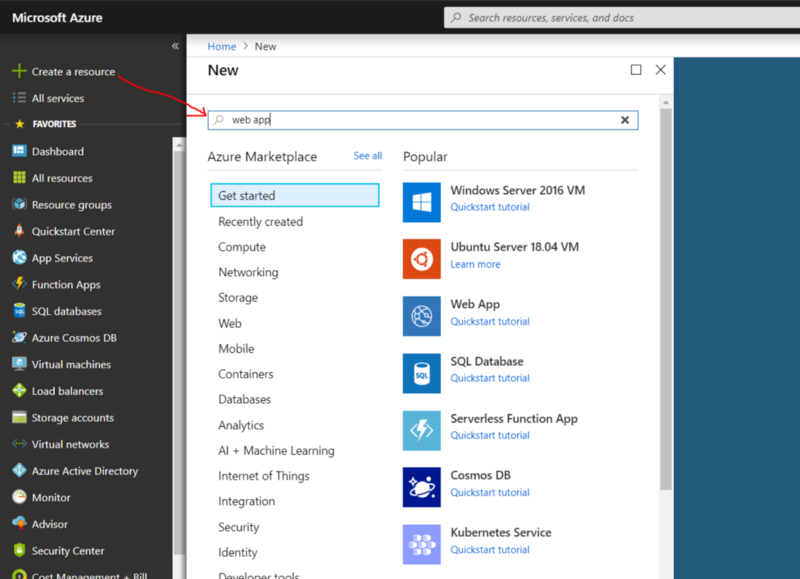Click the Ubuntu Server 18.04 VM tile icon
The width and height of the screenshot is (800, 579).
pyautogui.click(x=421, y=259)
